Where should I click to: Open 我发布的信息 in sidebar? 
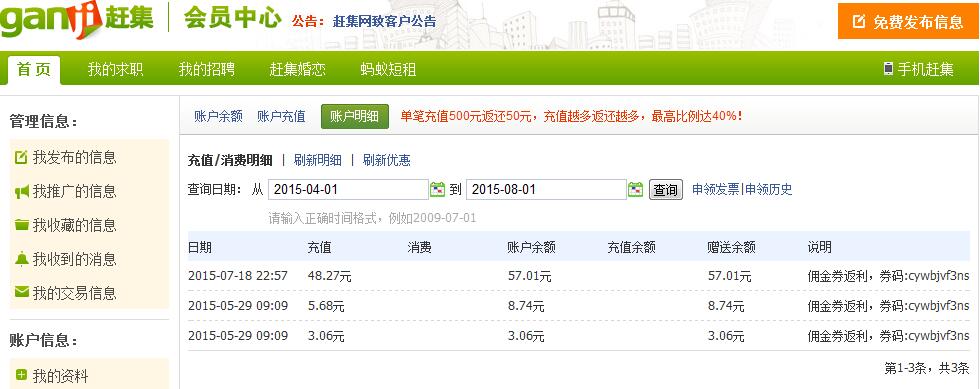pyautogui.click(x=74, y=157)
